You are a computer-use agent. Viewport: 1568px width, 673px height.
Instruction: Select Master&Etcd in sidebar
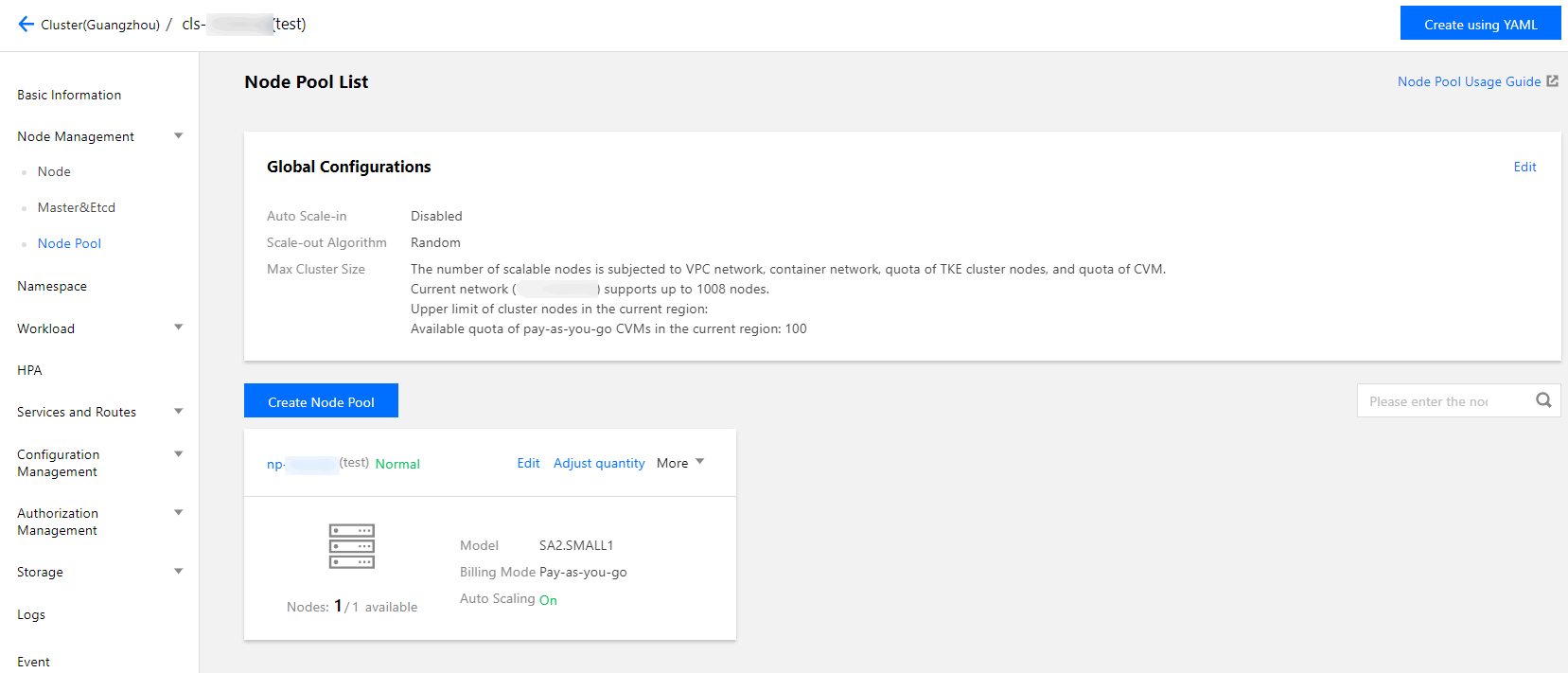coord(77,207)
